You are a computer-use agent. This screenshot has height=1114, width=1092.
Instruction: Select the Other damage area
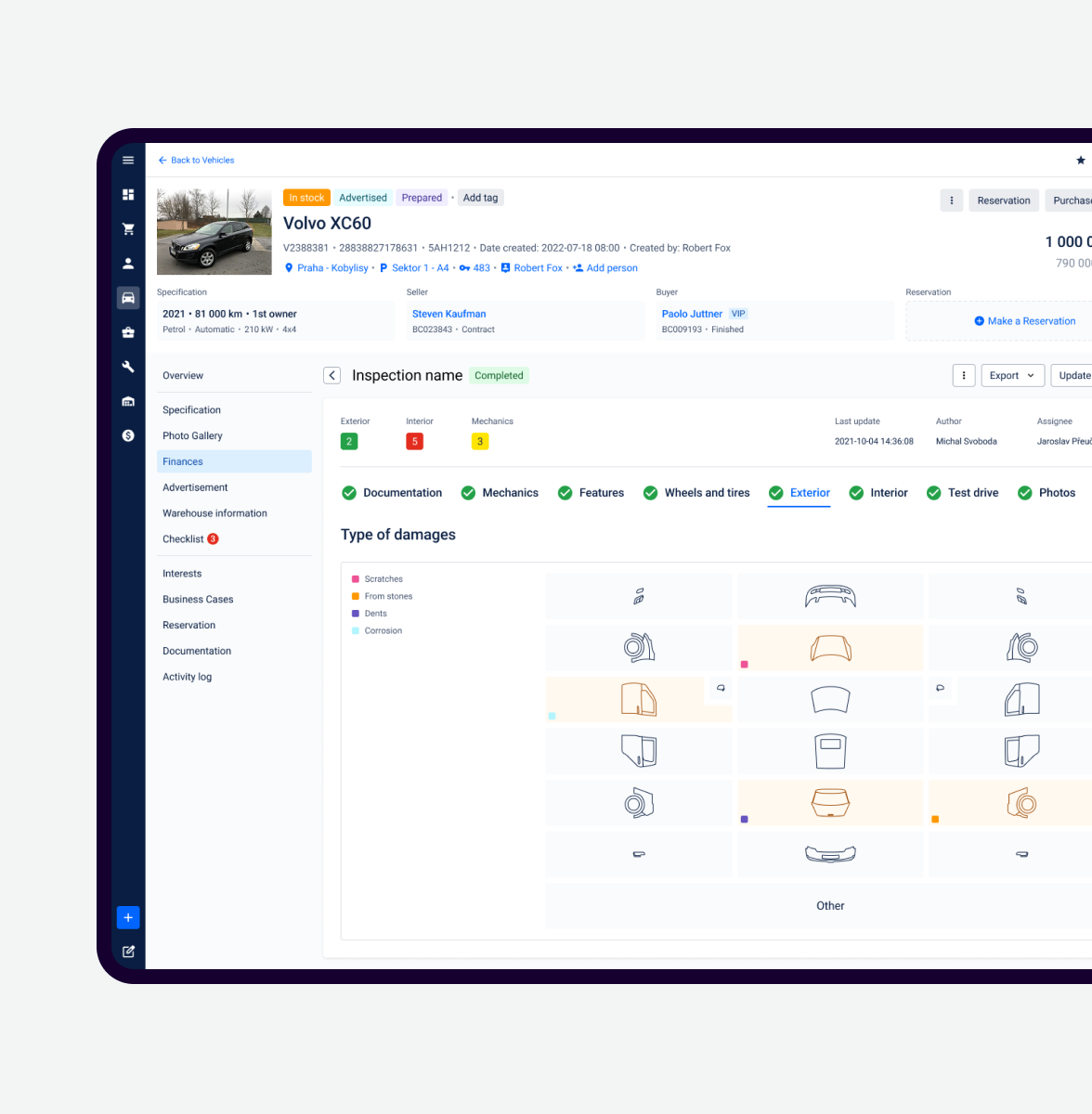pyautogui.click(x=830, y=906)
